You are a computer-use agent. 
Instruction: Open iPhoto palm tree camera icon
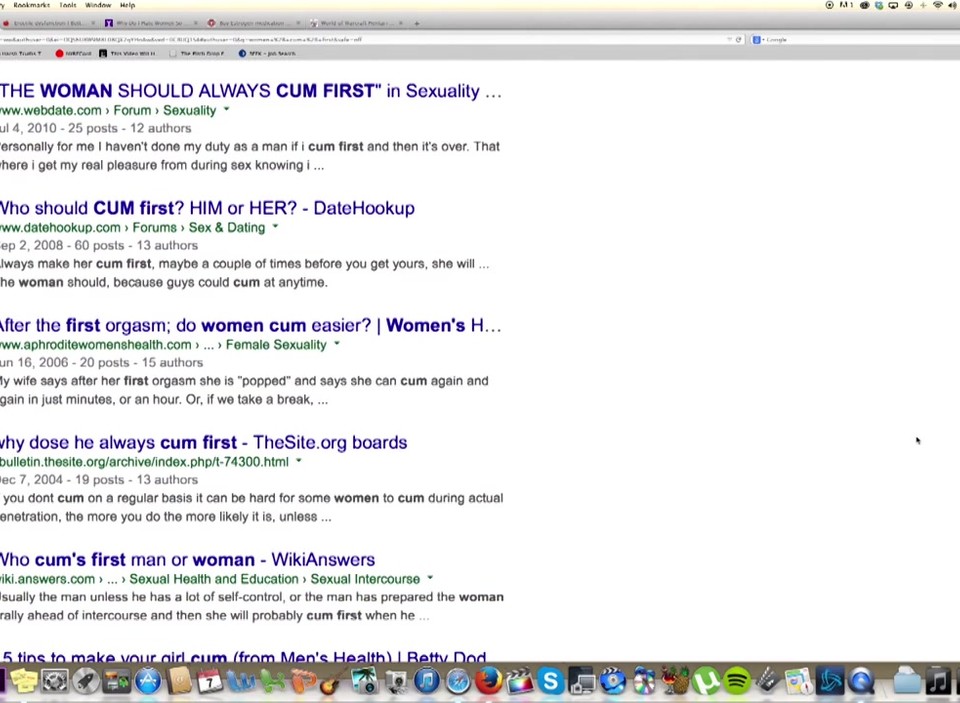(x=364, y=680)
